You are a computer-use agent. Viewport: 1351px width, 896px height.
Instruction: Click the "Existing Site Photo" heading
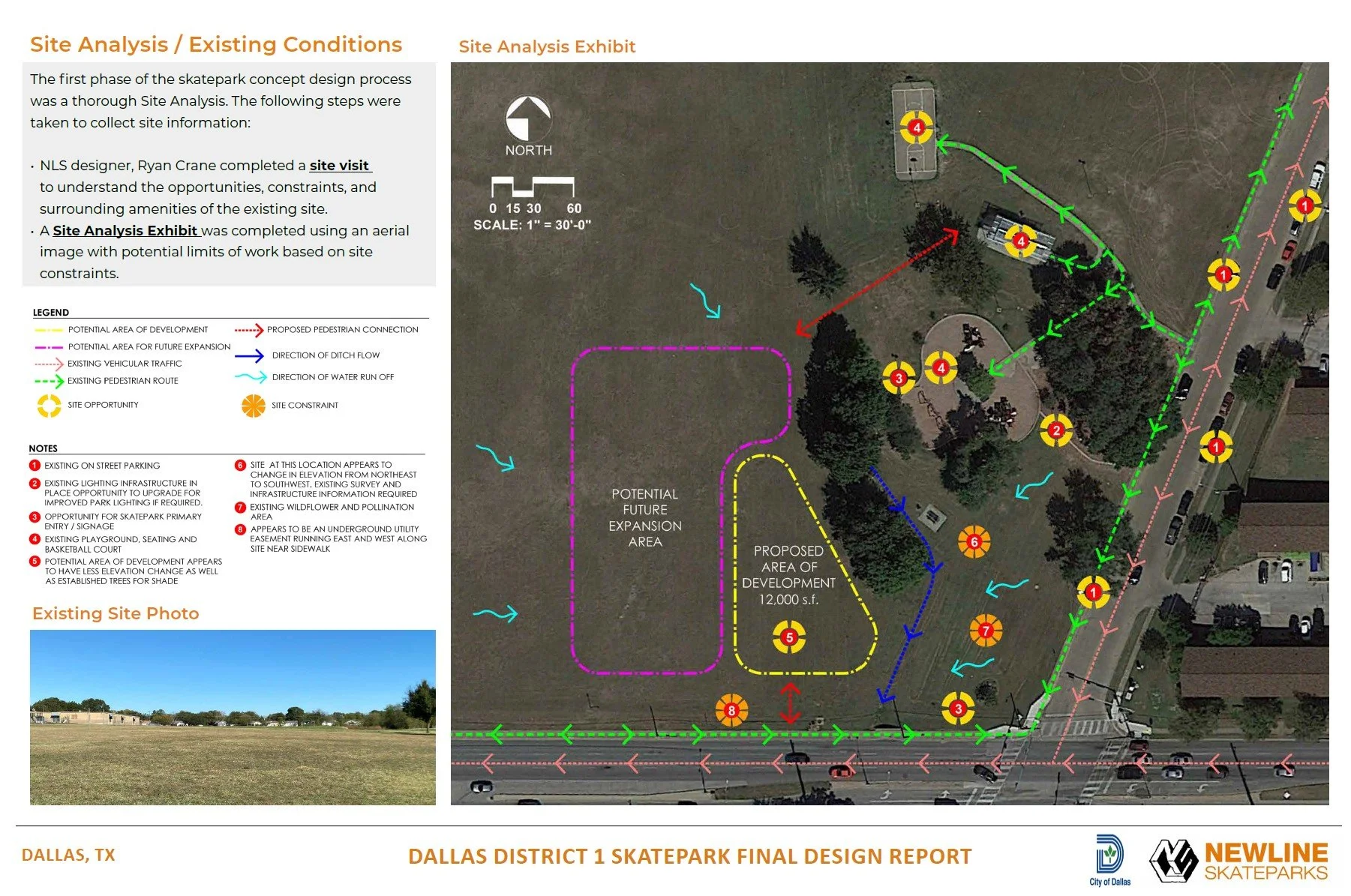(116, 613)
